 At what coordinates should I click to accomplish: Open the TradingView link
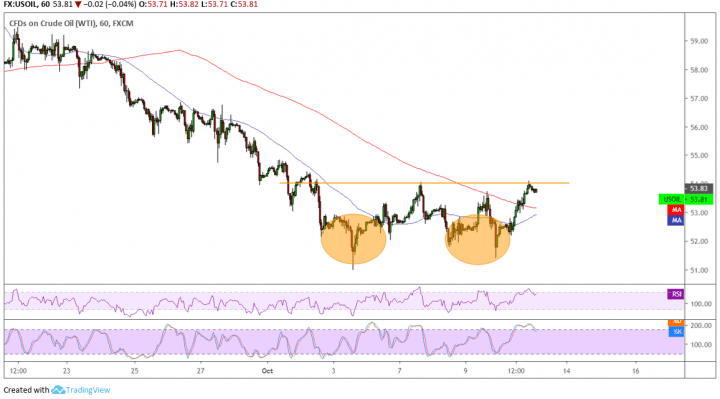tap(88, 390)
